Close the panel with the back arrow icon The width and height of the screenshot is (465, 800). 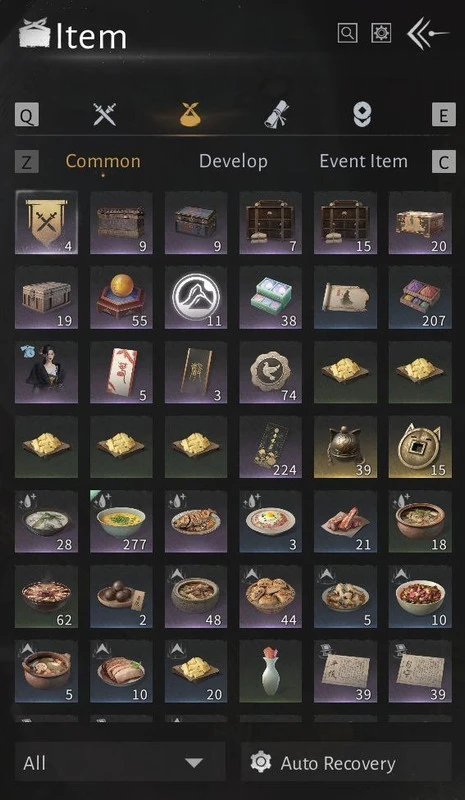pos(427,34)
